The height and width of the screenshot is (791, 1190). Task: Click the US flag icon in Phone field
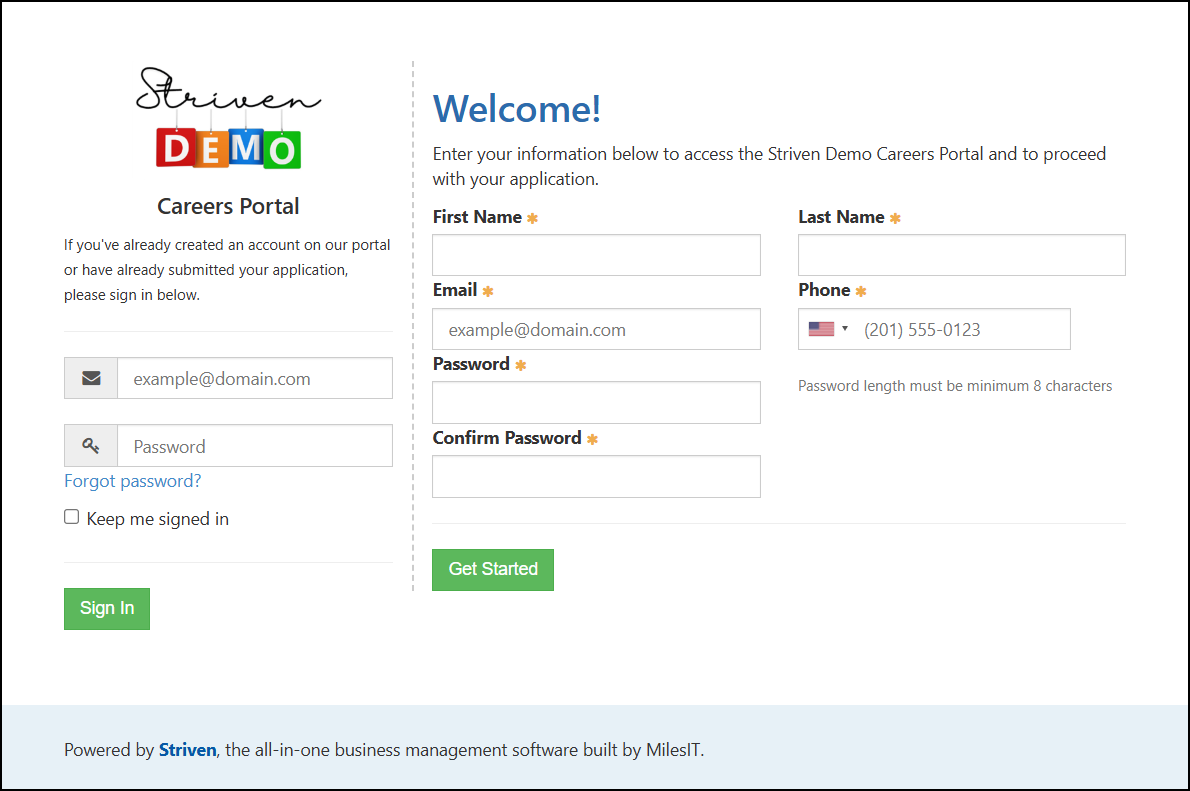821,329
